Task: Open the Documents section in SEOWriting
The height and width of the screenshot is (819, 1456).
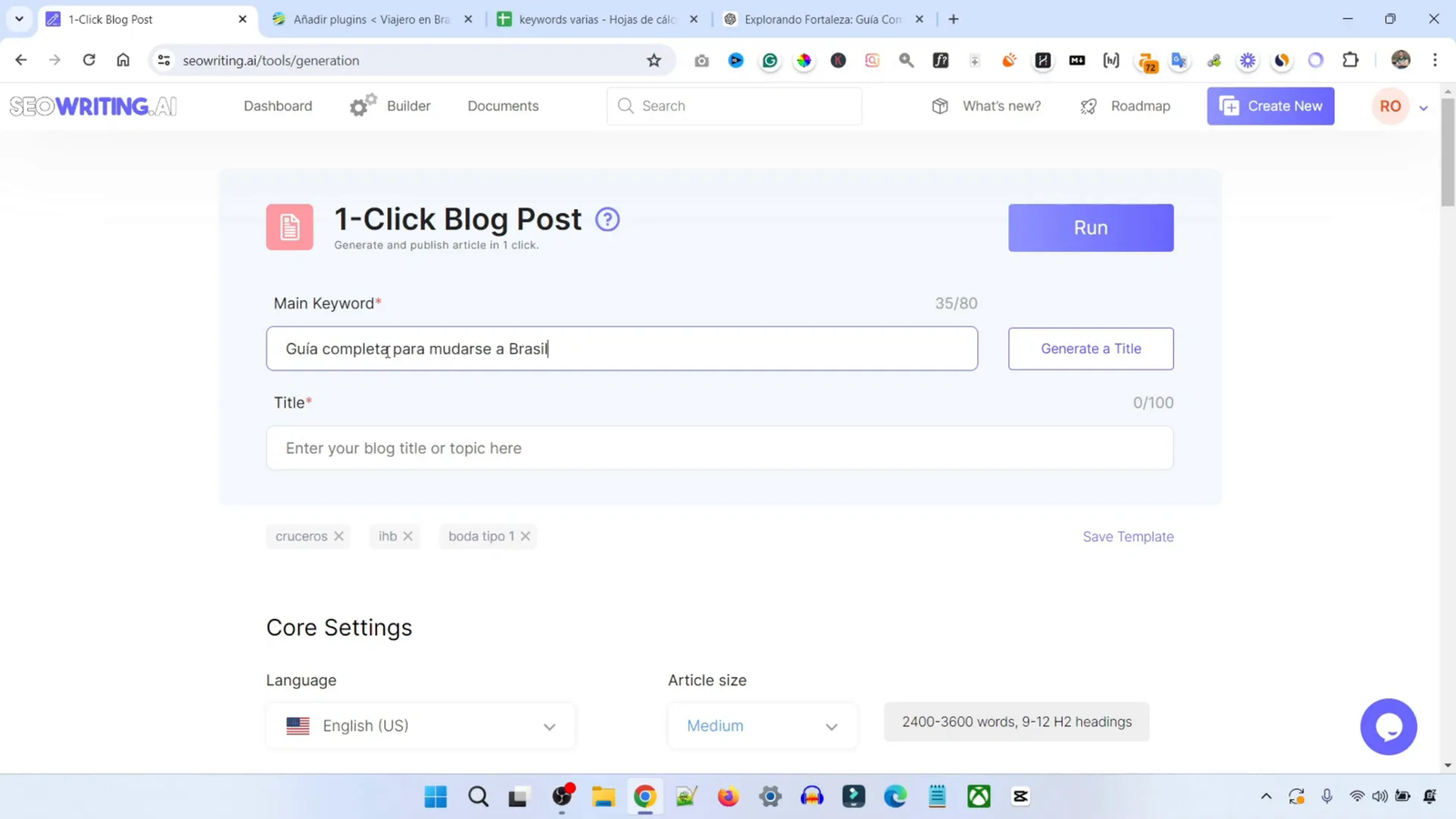Action: pos(502,106)
